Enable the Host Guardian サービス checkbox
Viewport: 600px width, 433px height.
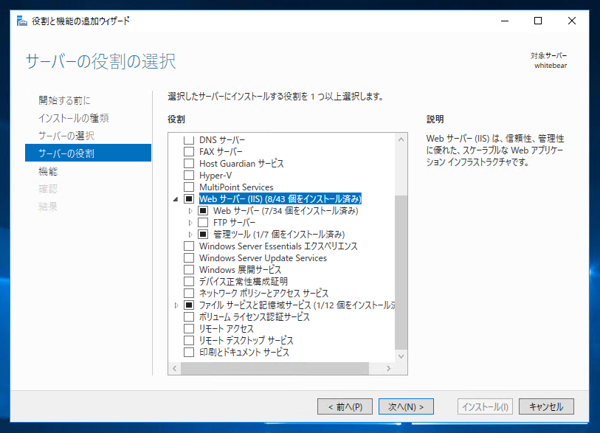[x=189, y=163]
